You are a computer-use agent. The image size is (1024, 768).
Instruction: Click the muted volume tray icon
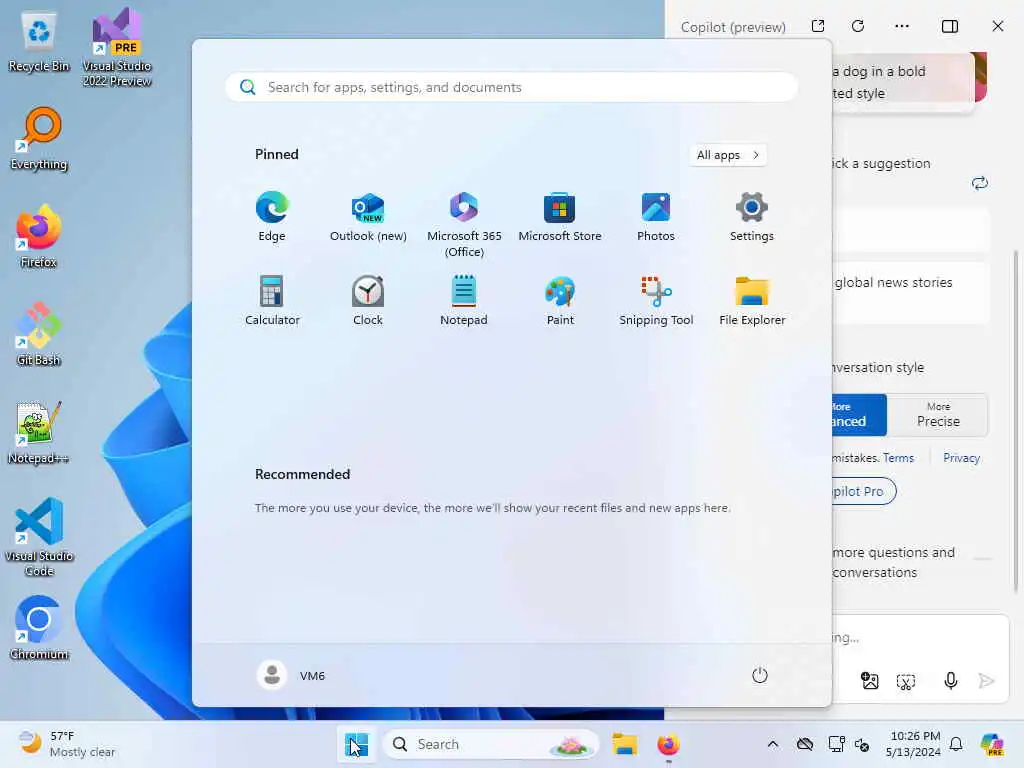[861, 744]
